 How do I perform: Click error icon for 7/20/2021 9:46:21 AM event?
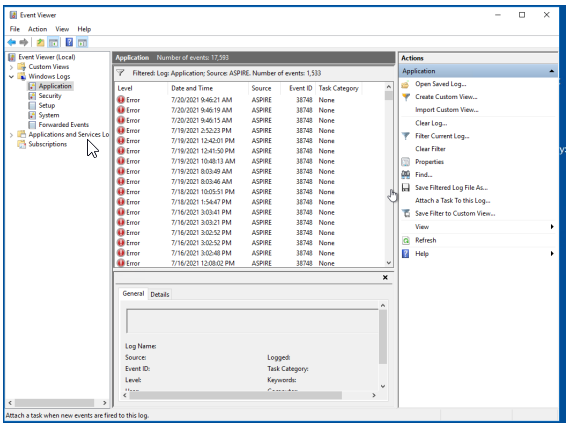121,100
